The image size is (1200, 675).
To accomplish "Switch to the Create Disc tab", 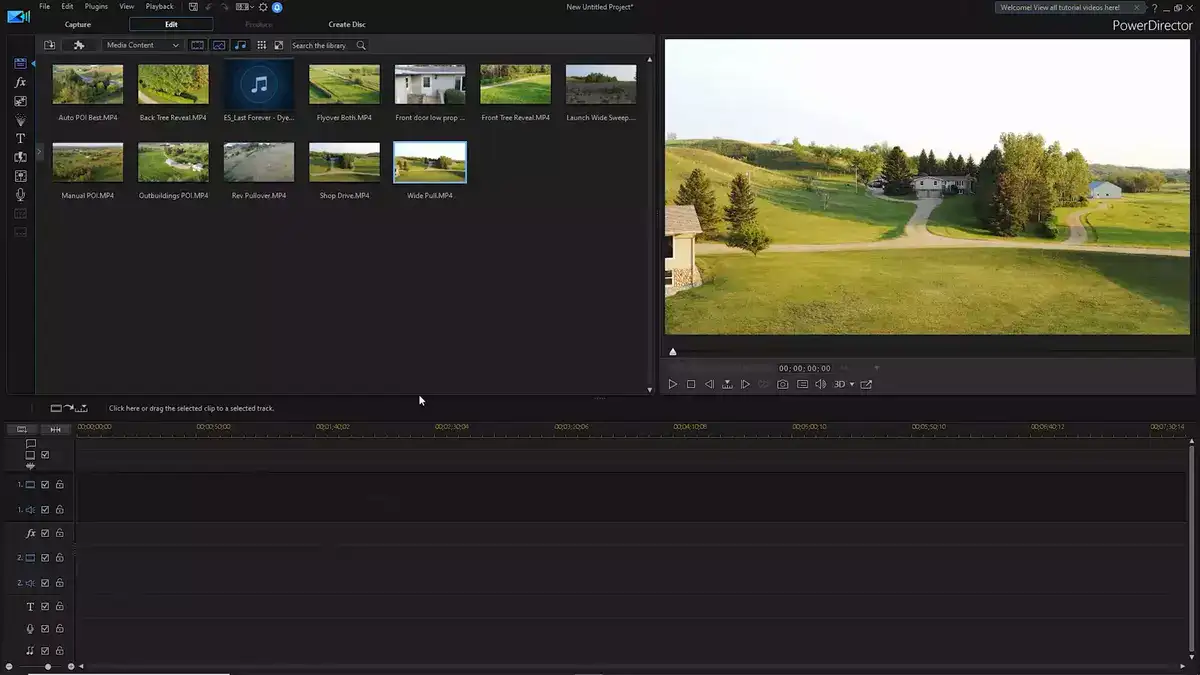I will (x=347, y=24).
